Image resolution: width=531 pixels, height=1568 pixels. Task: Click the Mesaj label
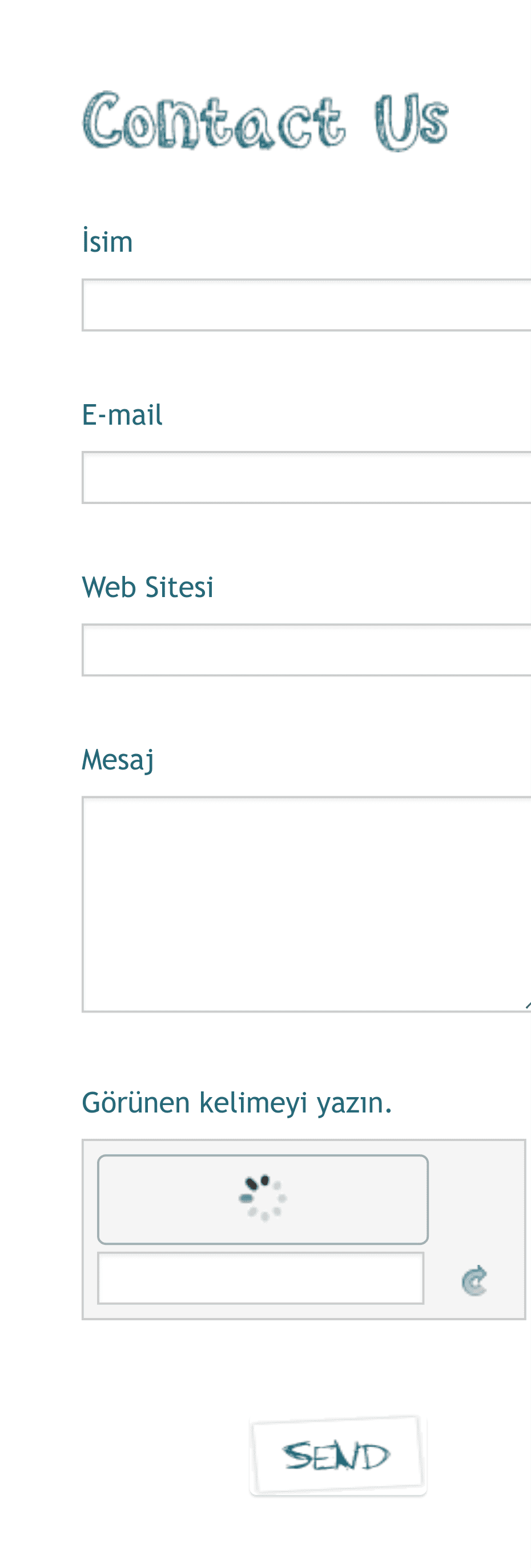click(118, 760)
